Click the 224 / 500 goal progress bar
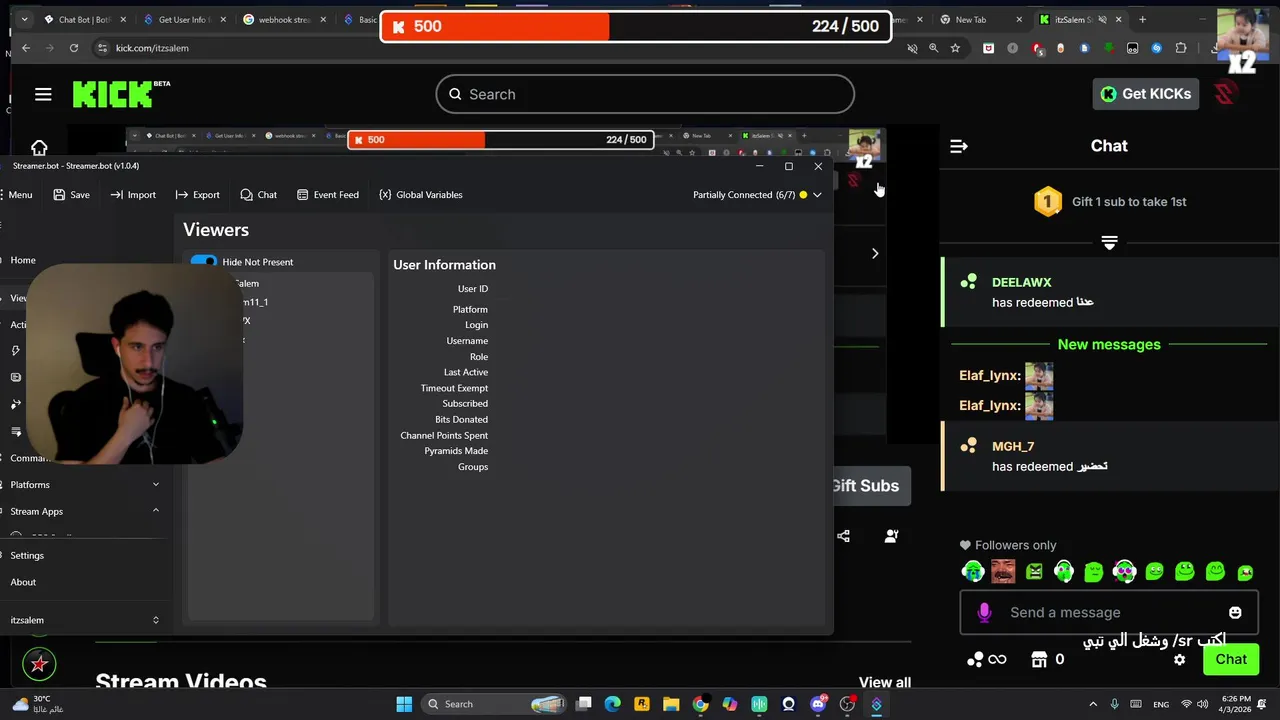Viewport: 1280px width, 720px height. 636,26
